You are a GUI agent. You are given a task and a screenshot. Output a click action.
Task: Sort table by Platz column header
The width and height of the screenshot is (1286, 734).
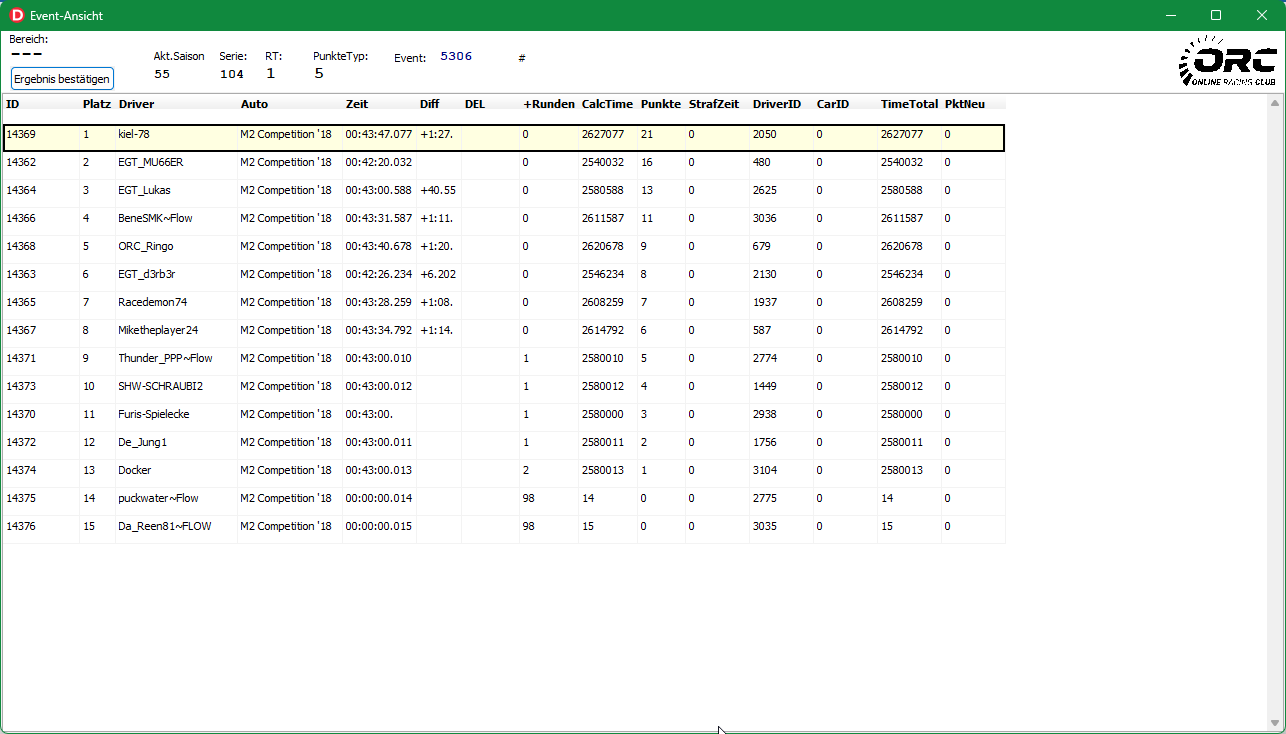(96, 104)
